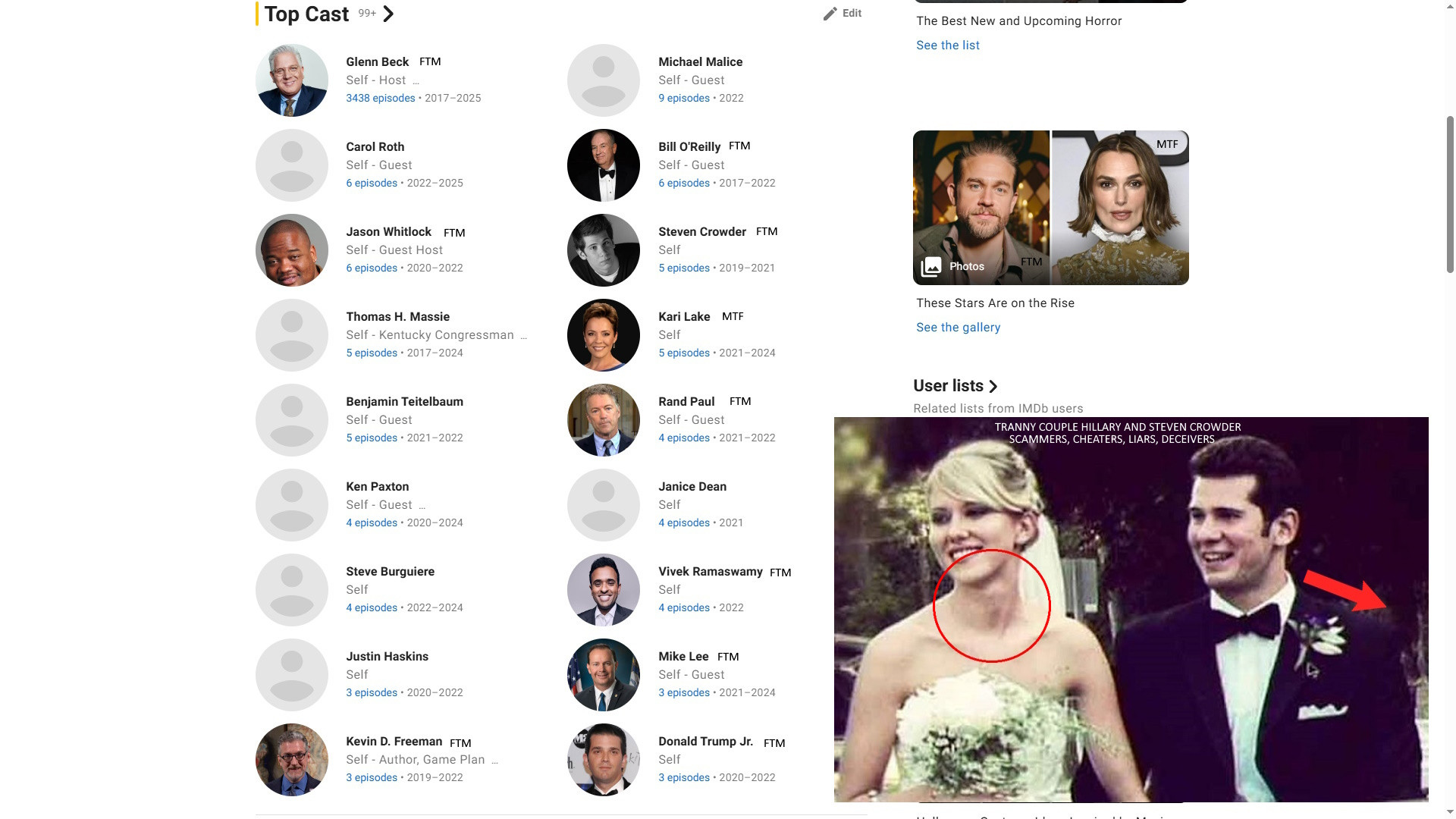The image size is (1456, 819).
Task: Click the page vertical scrollbar
Action: (x=1450, y=194)
